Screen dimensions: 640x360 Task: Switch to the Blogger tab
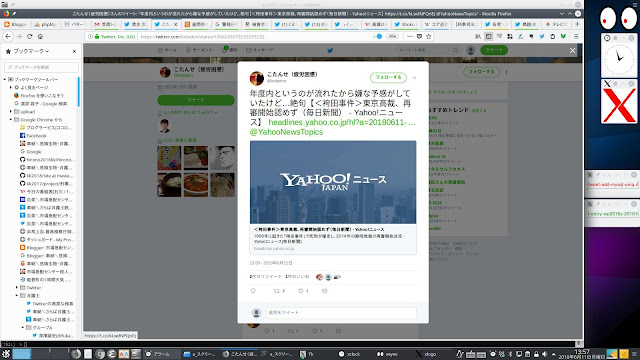click(x=15, y=24)
